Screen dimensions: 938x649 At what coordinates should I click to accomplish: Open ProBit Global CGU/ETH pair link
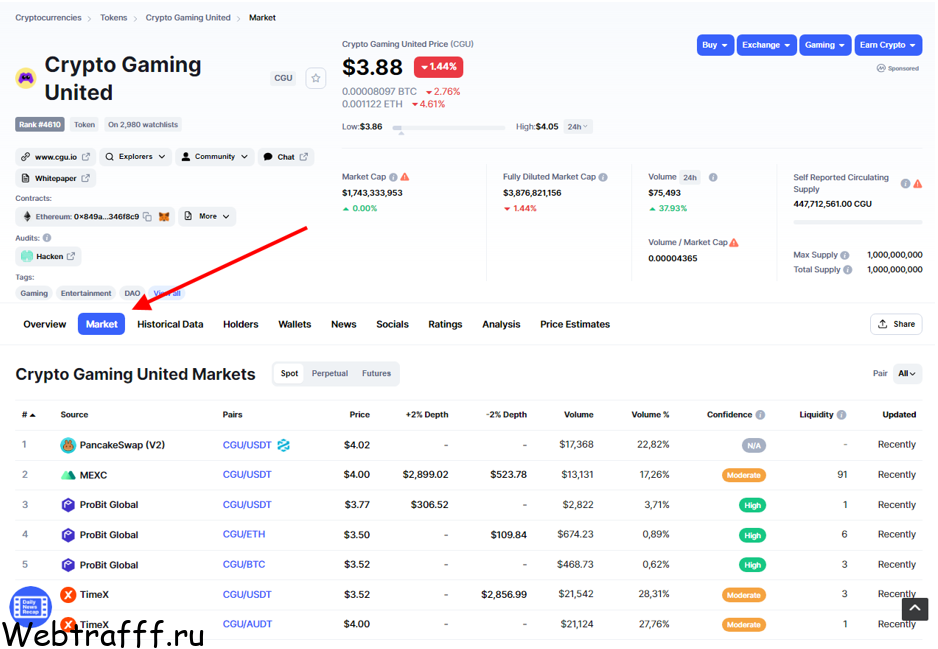[243, 534]
